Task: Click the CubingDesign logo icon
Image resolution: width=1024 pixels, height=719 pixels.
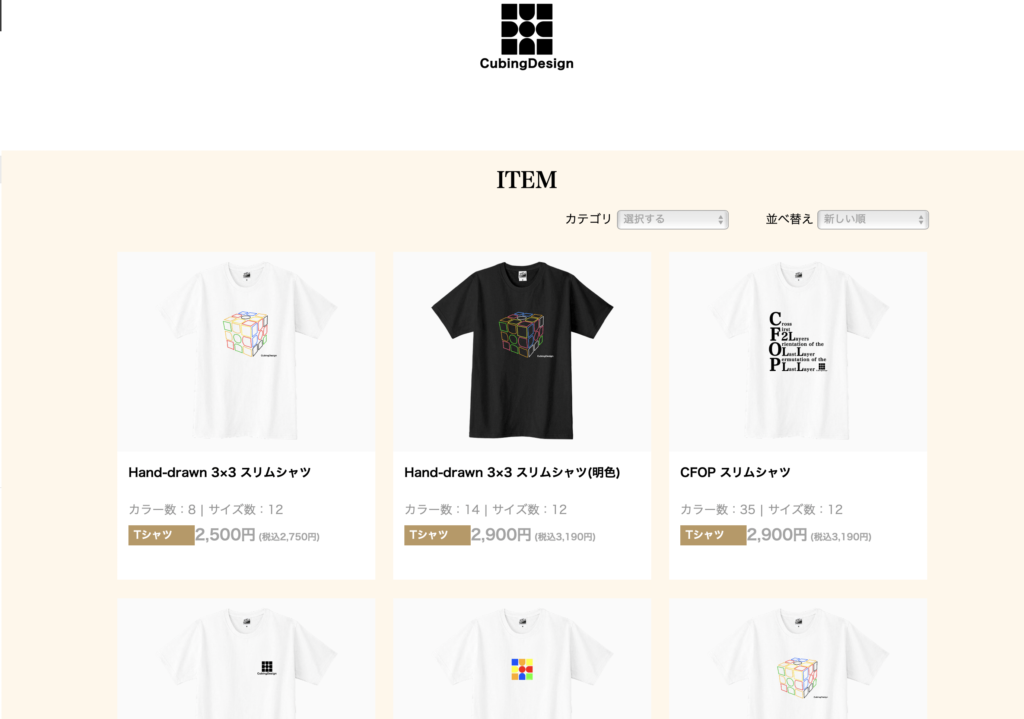Action: (x=526, y=29)
